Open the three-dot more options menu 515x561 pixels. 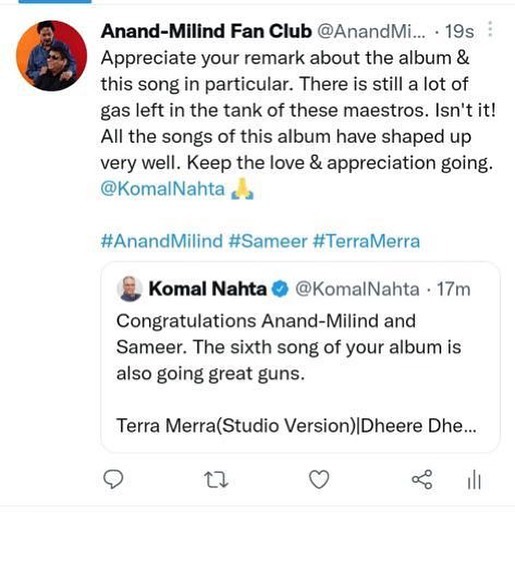tap(491, 29)
